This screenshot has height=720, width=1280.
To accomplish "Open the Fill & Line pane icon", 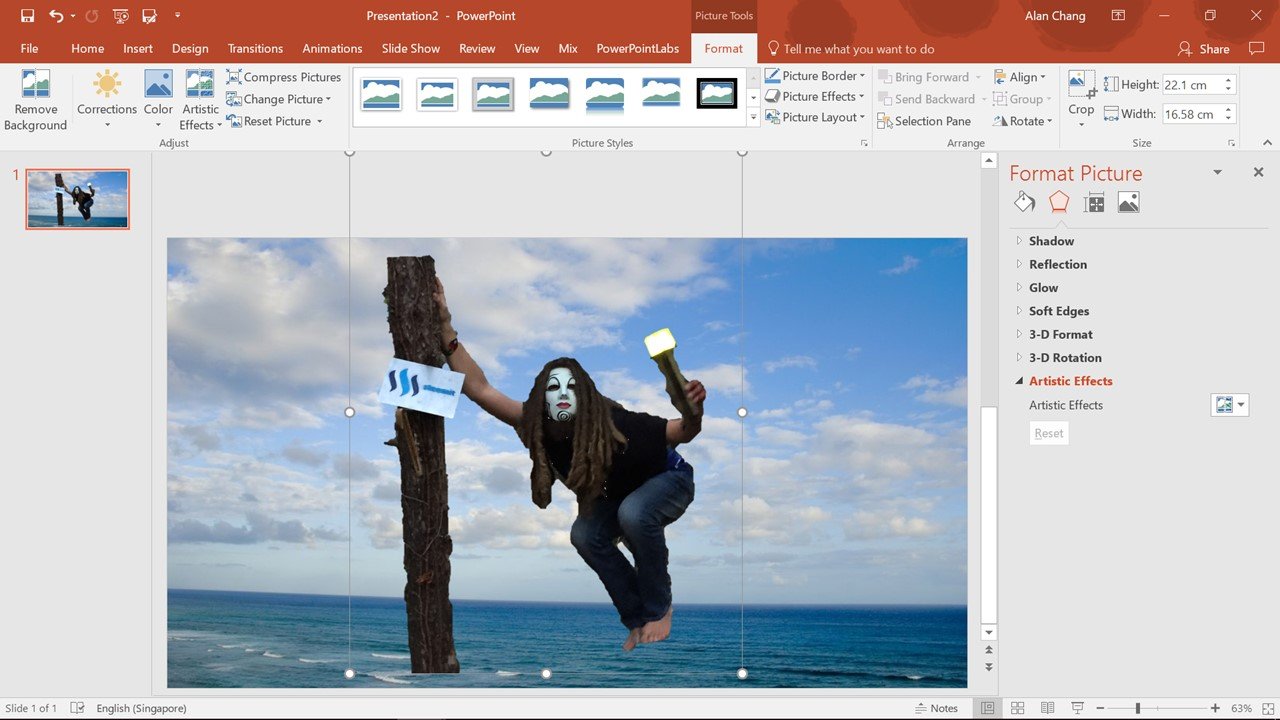I will click(x=1024, y=203).
